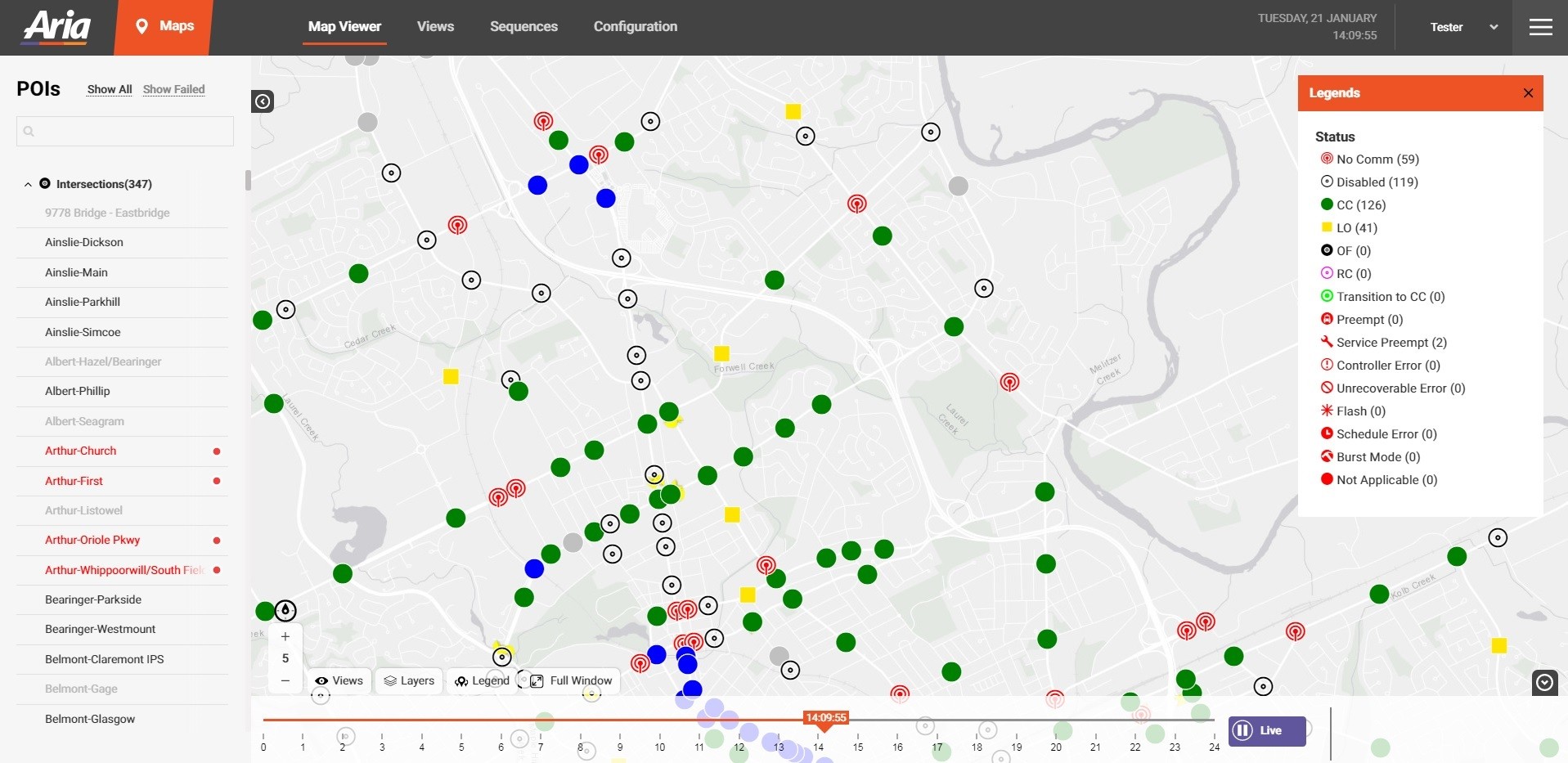Click the Schedule Error icon in legend

tap(1327, 433)
